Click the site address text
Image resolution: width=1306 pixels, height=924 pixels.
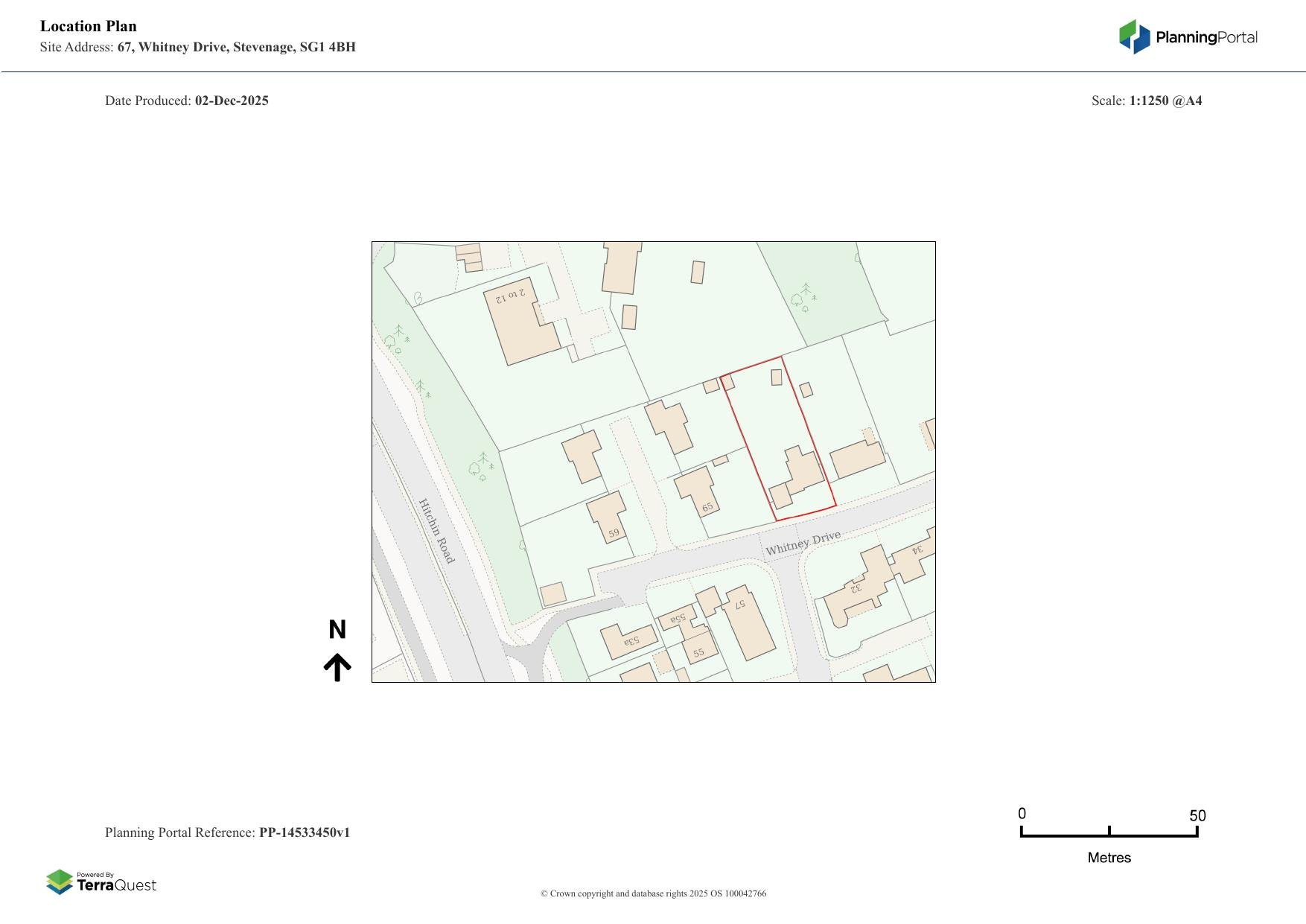pyautogui.click(x=198, y=47)
